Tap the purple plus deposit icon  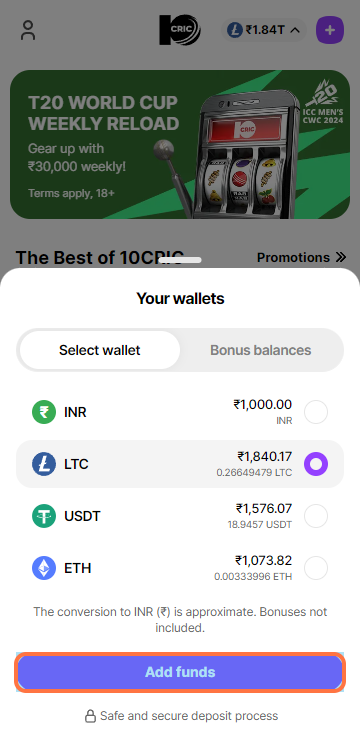(330, 30)
